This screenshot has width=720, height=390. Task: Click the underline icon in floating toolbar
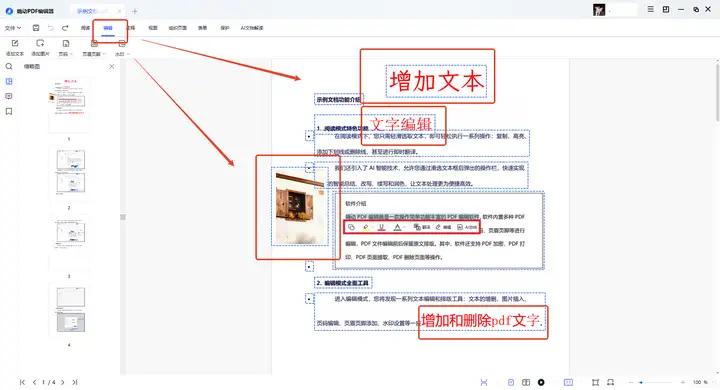point(381,227)
